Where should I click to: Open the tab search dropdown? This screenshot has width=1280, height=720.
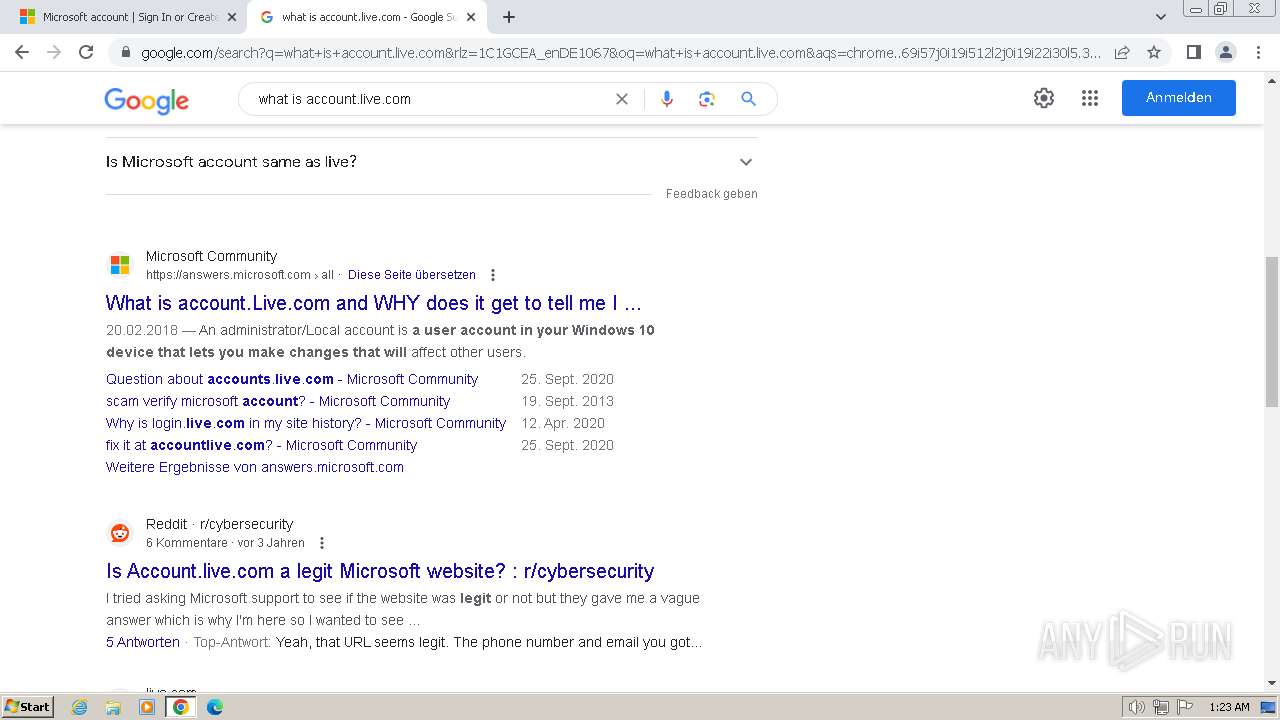tap(1160, 17)
